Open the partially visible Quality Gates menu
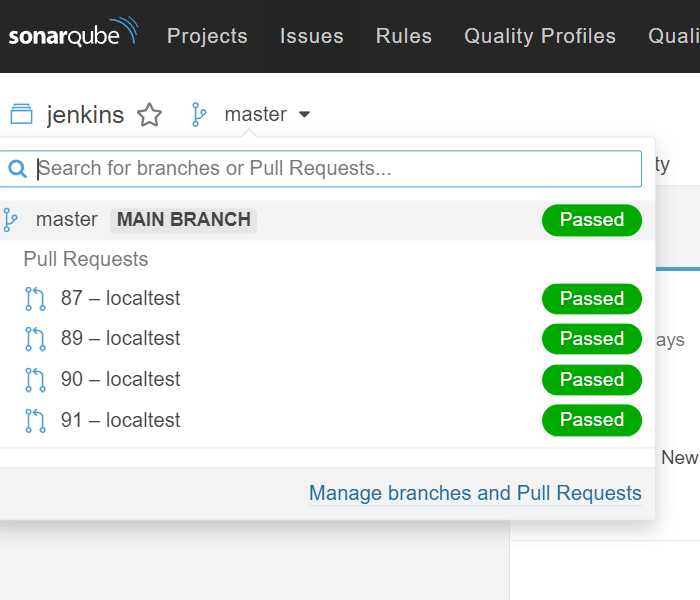700x600 pixels. (674, 36)
